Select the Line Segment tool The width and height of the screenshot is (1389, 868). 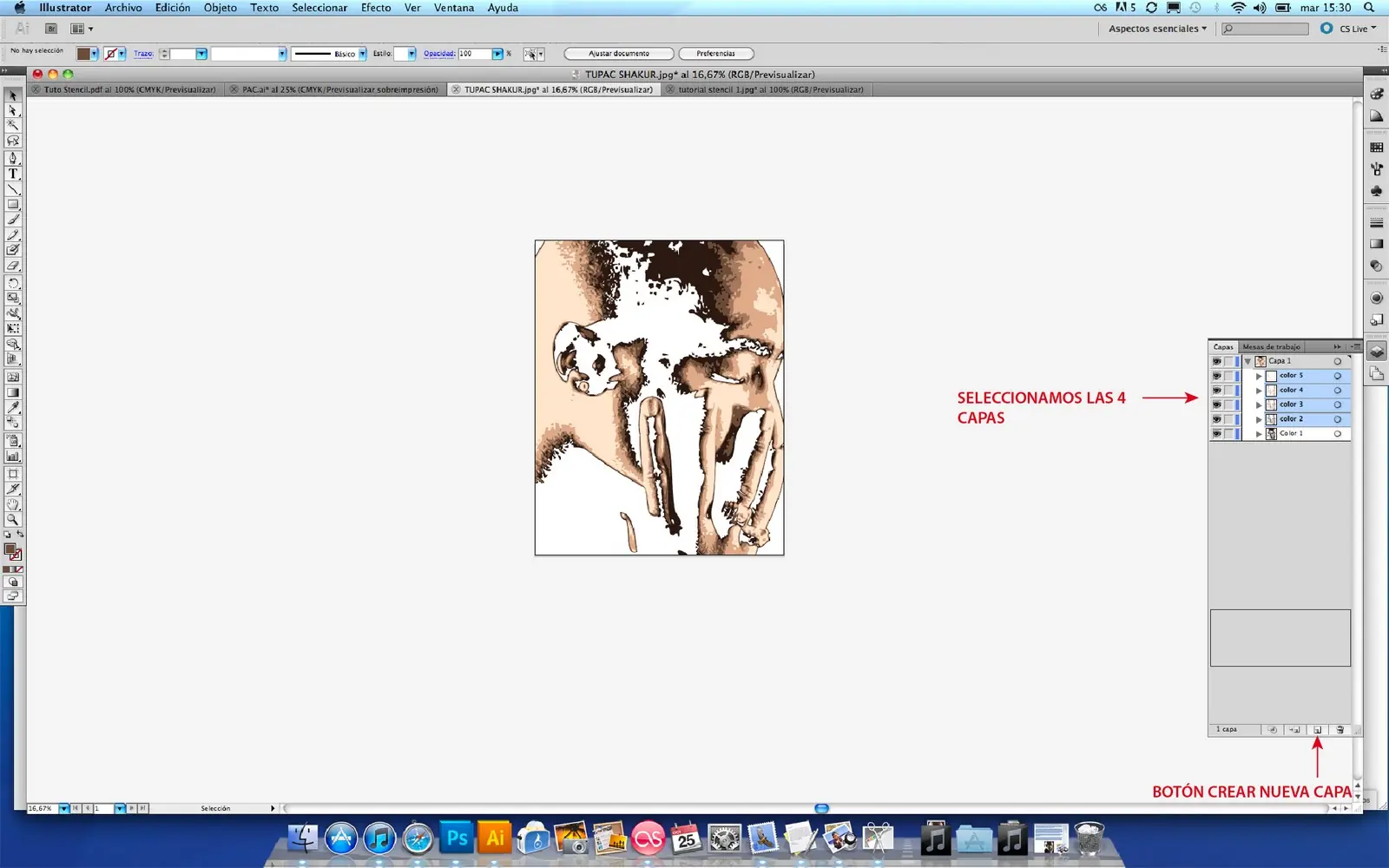pos(13,189)
